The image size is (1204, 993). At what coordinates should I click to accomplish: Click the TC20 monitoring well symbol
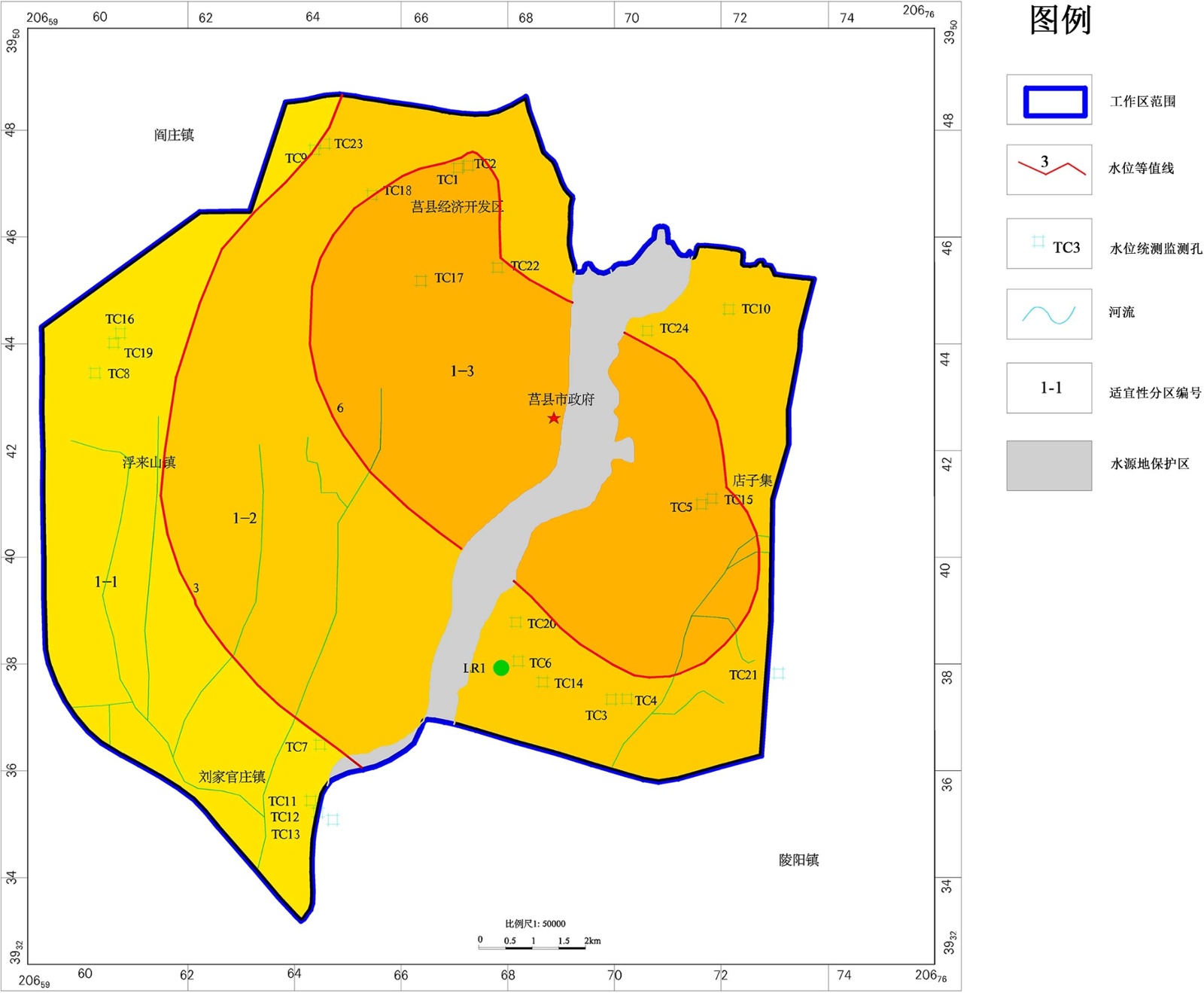pos(515,622)
